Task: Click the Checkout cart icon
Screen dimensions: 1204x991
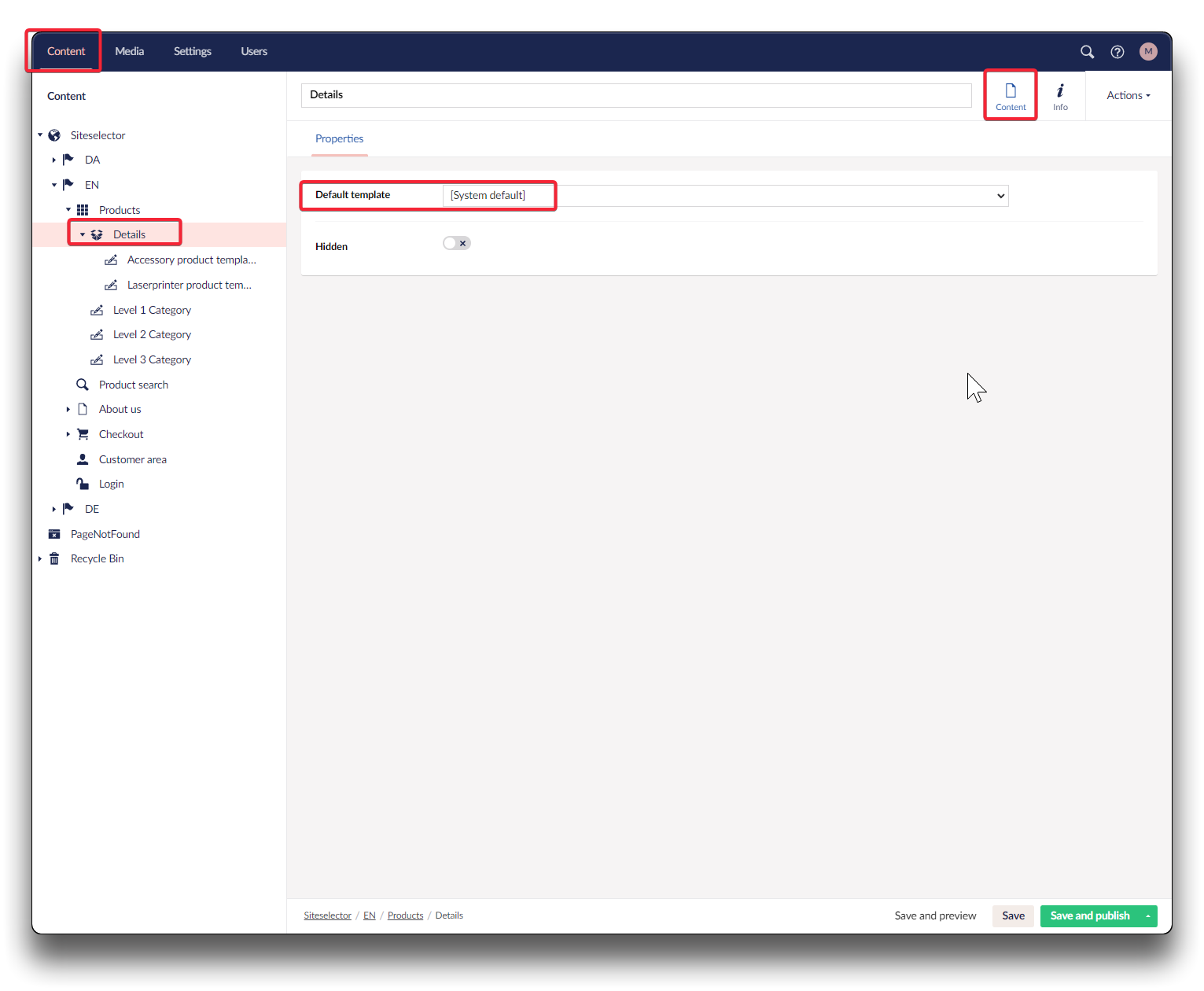Action: point(83,434)
